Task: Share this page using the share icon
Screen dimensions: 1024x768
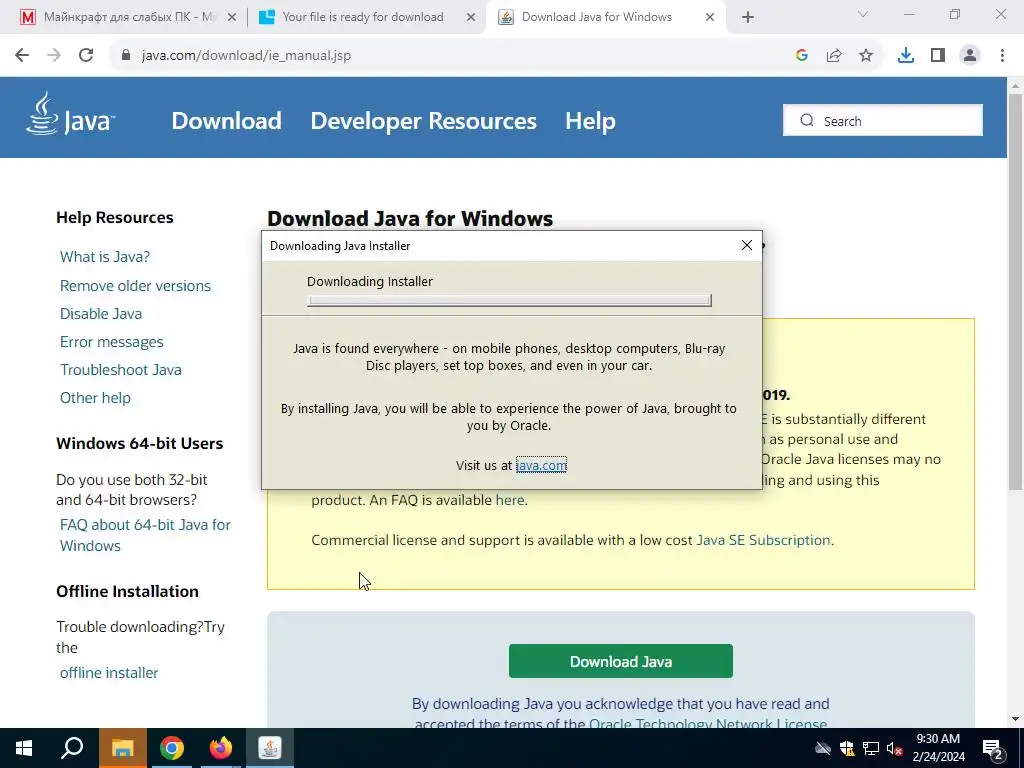Action: point(834,56)
